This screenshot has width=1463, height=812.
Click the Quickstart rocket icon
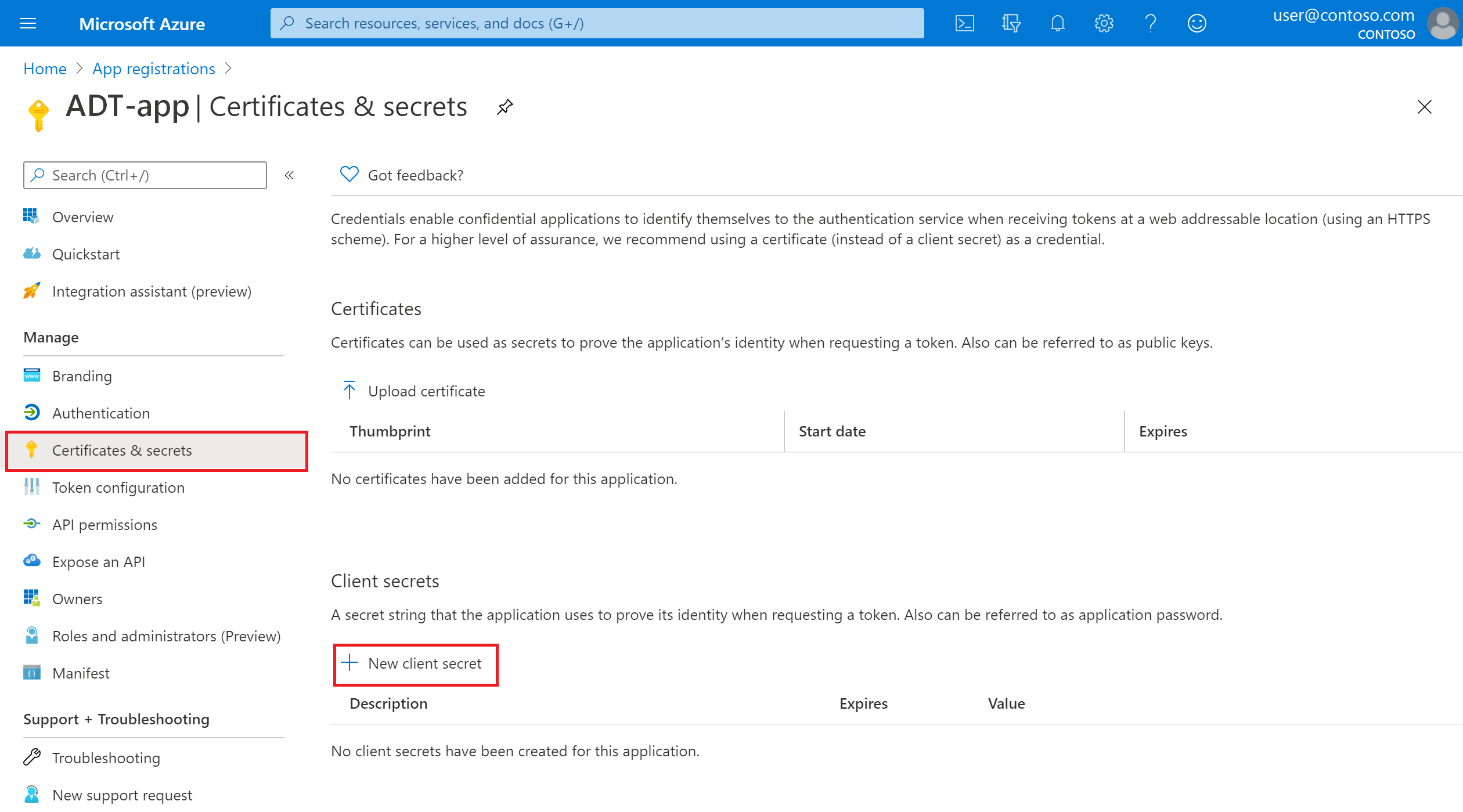[x=31, y=253]
